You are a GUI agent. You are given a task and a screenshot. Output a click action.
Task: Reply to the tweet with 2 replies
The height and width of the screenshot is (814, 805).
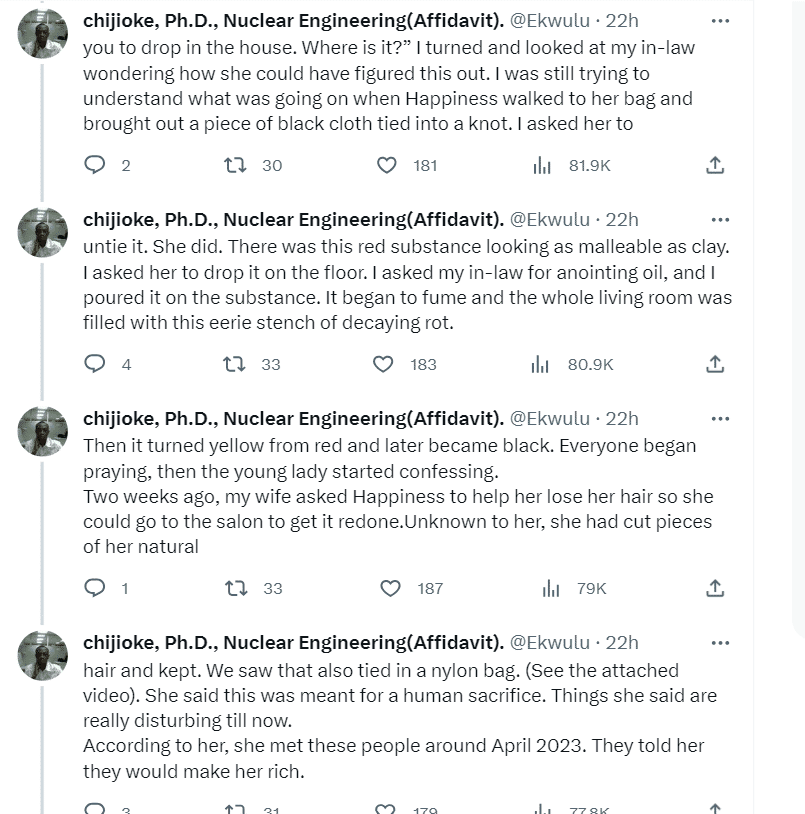click(95, 165)
